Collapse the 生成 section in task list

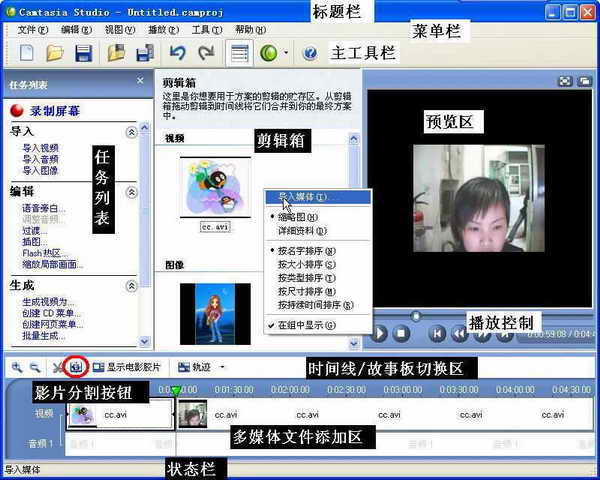point(131,285)
